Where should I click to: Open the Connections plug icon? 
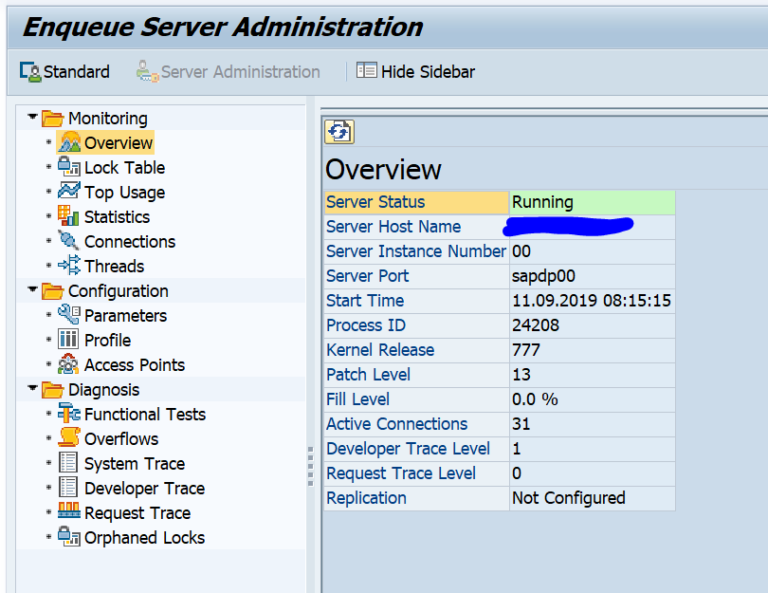pyautogui.click(x=69, y=241)
